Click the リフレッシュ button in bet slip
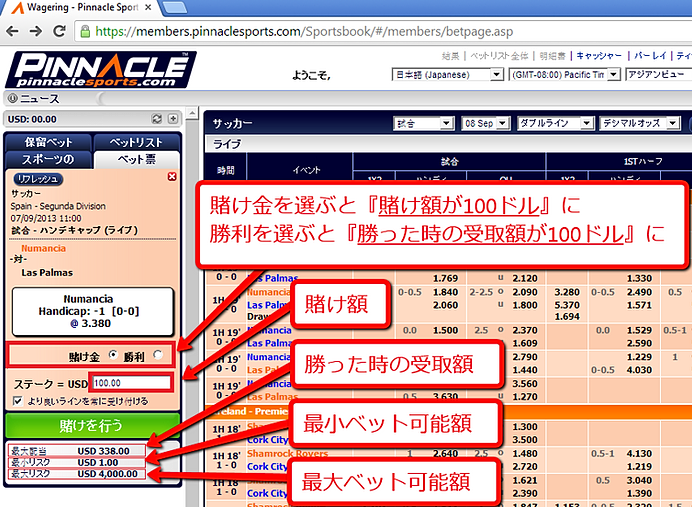This screenshot has width=692, height=507. coord(38,179)
